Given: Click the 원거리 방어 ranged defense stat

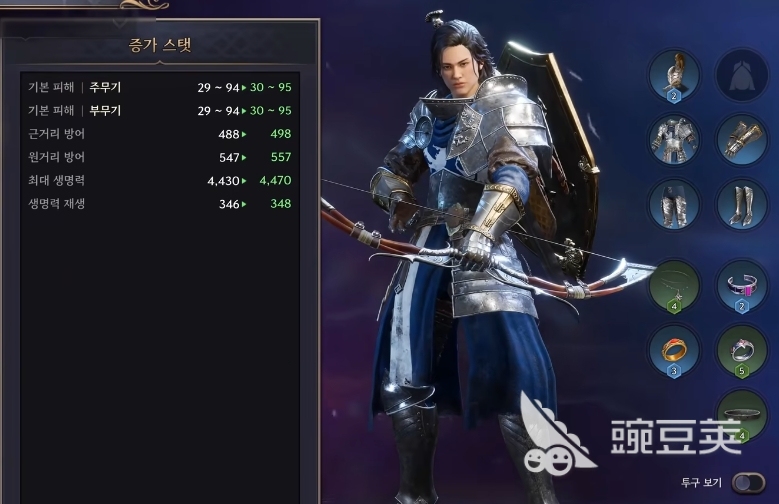Looking at the screenshot, I should (x=159, y=157).
